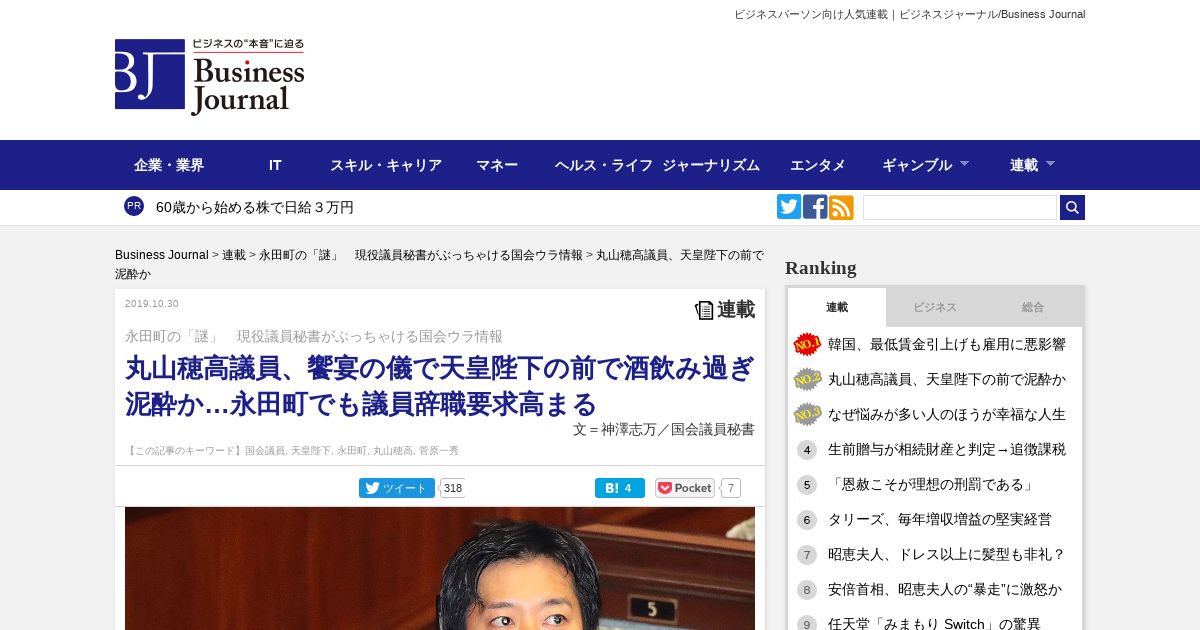
Task: Open ranking article なぜ悩みが多い人のほうが幸福な人生
Action: coord(947,414)
